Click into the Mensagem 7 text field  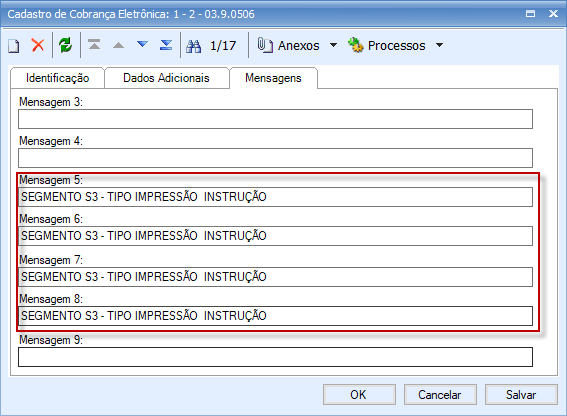(276, 277)
